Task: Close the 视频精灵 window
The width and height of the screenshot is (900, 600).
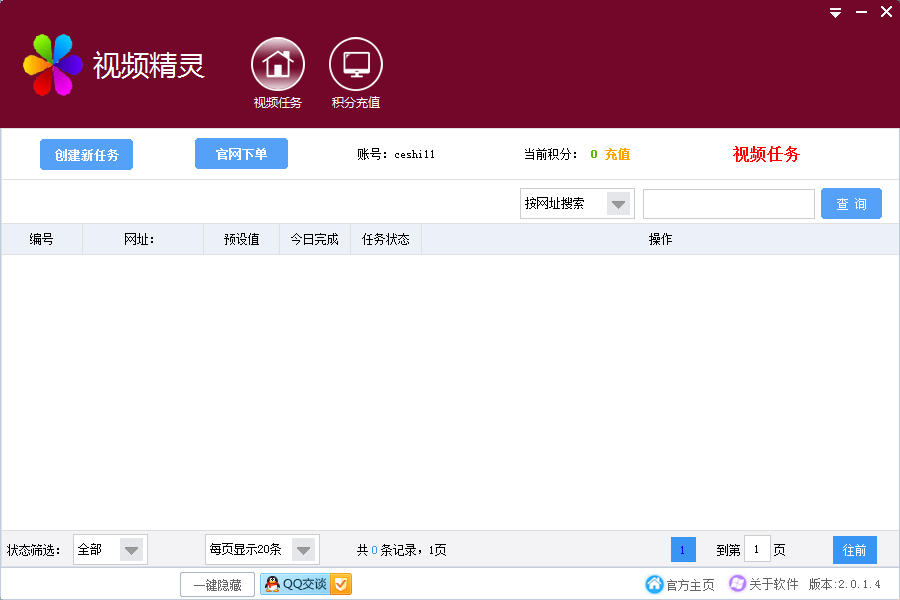Action: 886,11
